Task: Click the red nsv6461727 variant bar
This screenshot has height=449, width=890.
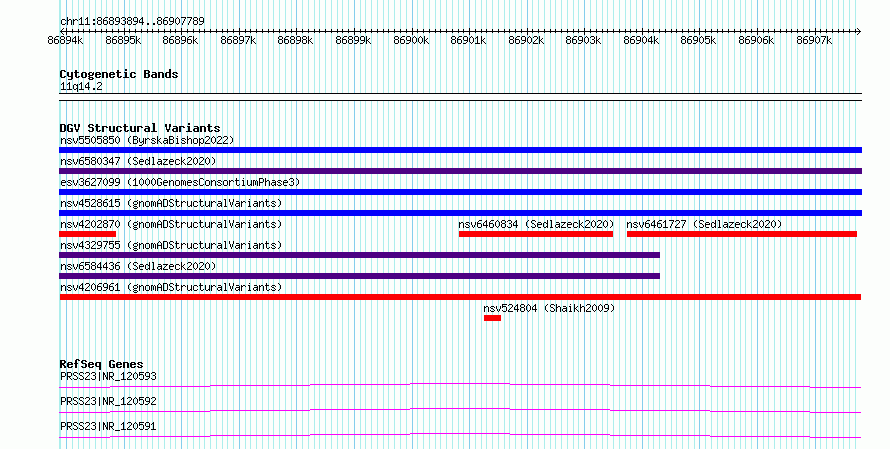Action: coord(742,234)
